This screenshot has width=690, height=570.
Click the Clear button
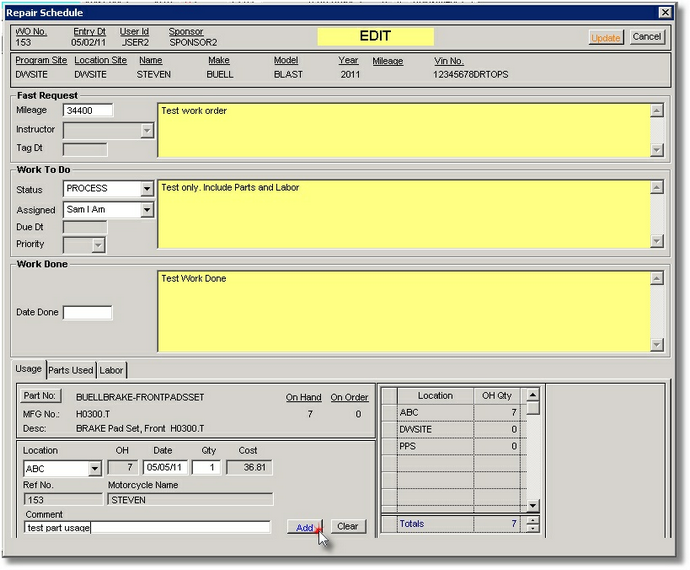coord(347,526)
